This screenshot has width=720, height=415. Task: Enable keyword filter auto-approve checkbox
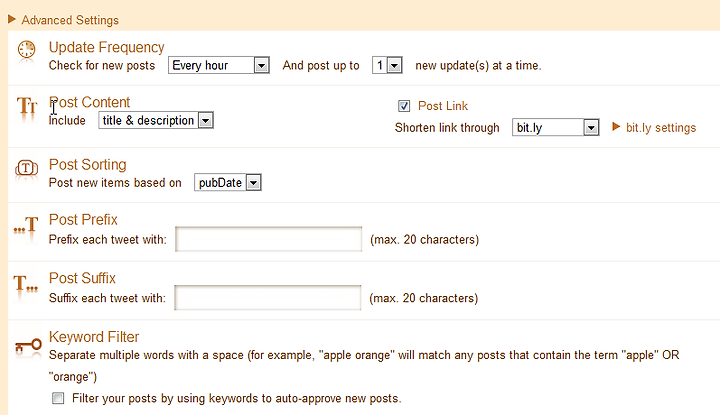point(58,398)
